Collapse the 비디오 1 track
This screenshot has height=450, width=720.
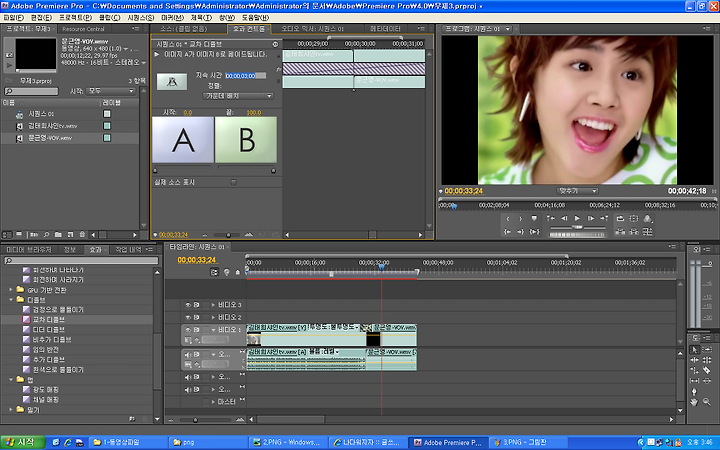[213, 330]
